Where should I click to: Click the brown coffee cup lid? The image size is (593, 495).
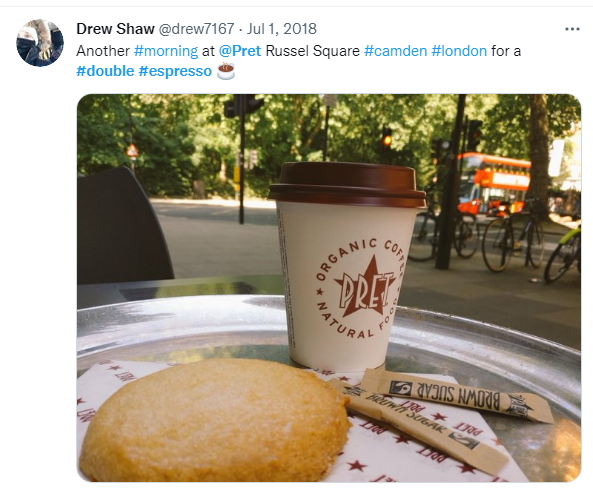pyautogui.click(x=347, y=185)
